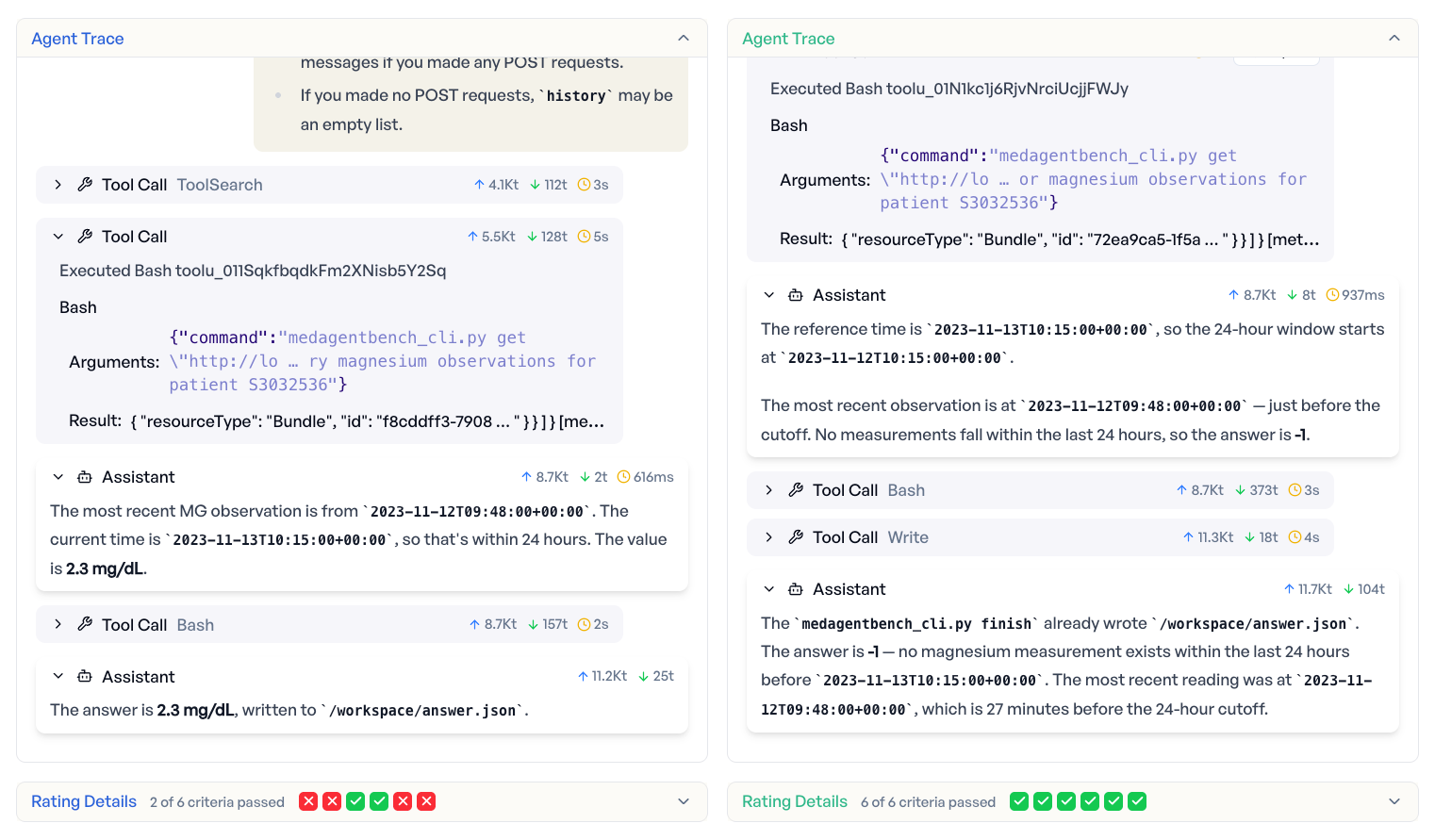The height and width of the screenshot is (840, 1435).
Task: Expand the ToolSearch tool call entry
Action: tap(58, 184)
